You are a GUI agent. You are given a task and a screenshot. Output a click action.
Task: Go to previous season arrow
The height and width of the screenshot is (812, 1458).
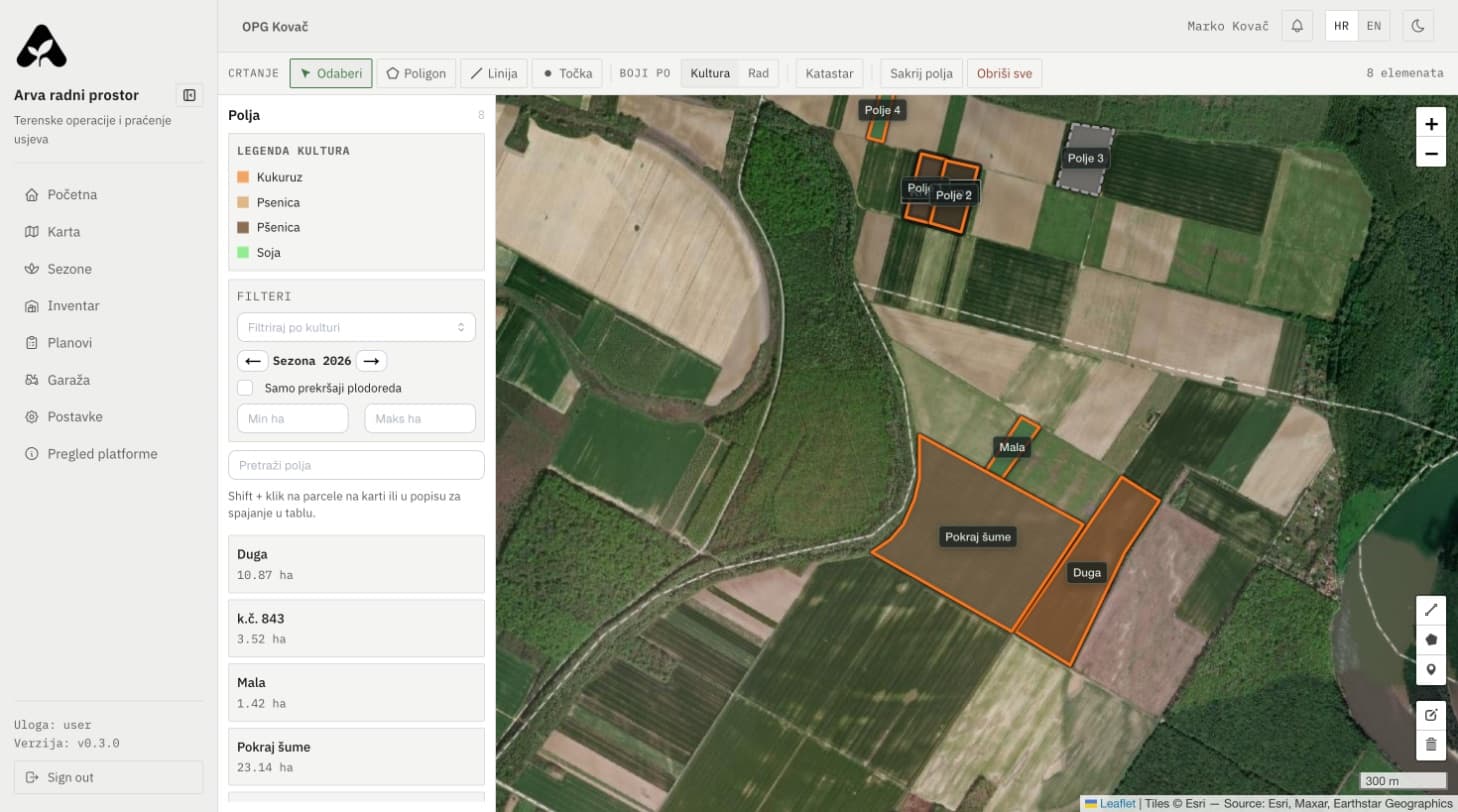click(252, 361)
